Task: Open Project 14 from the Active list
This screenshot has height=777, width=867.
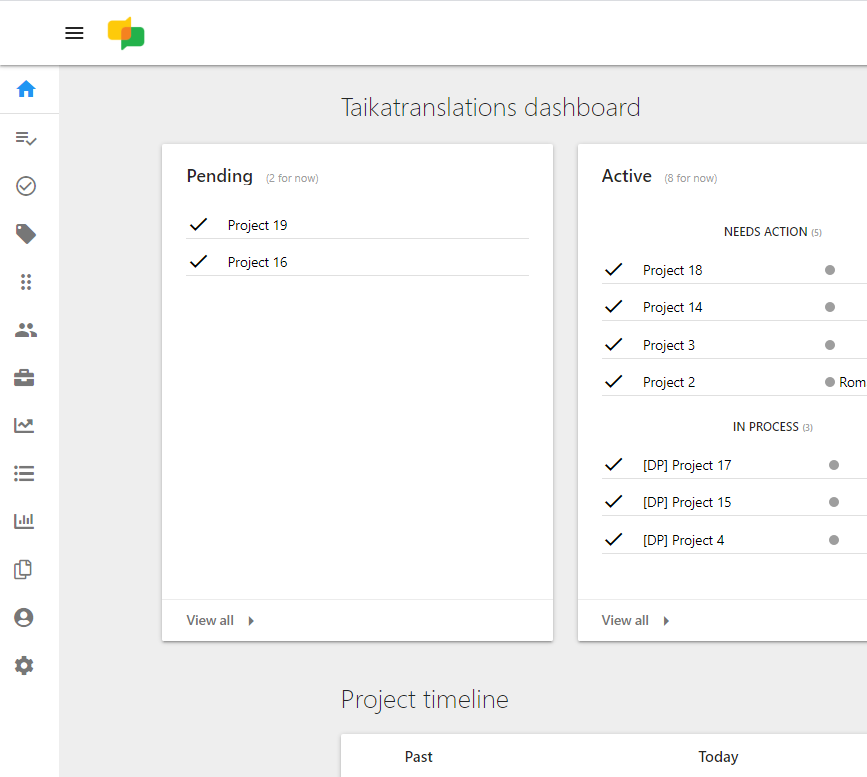Action: point(672,306)
